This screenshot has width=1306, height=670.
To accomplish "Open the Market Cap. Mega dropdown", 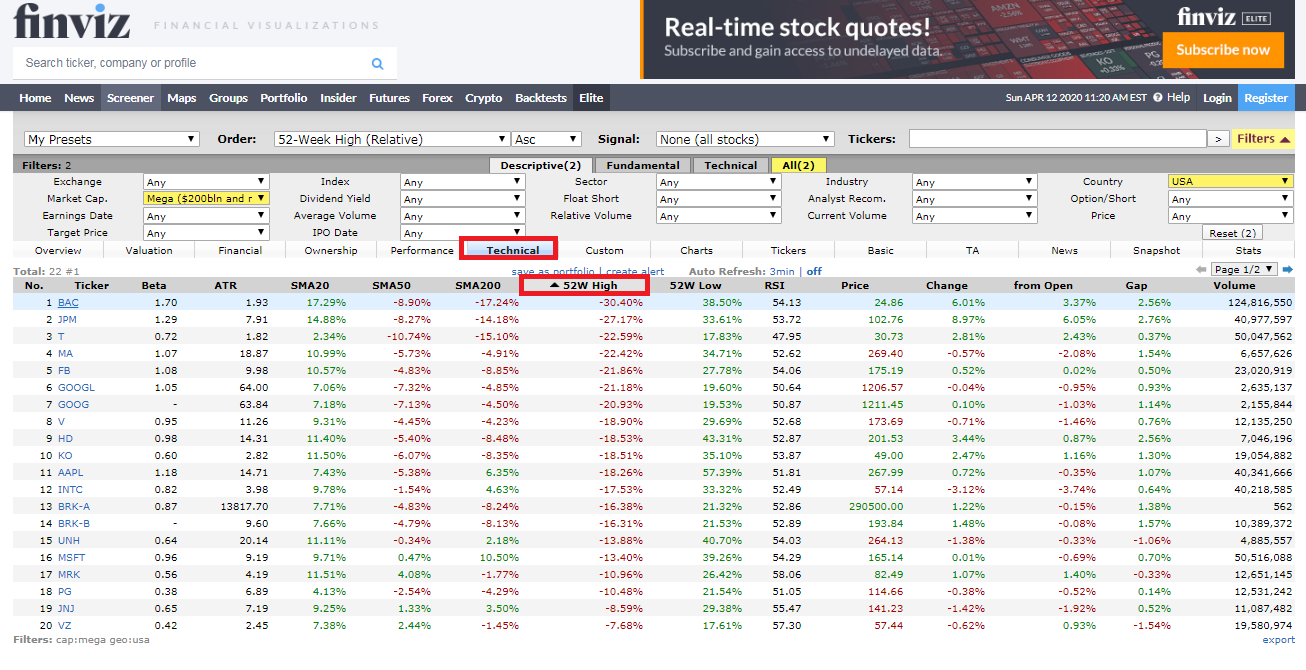I will coord(206,199).
